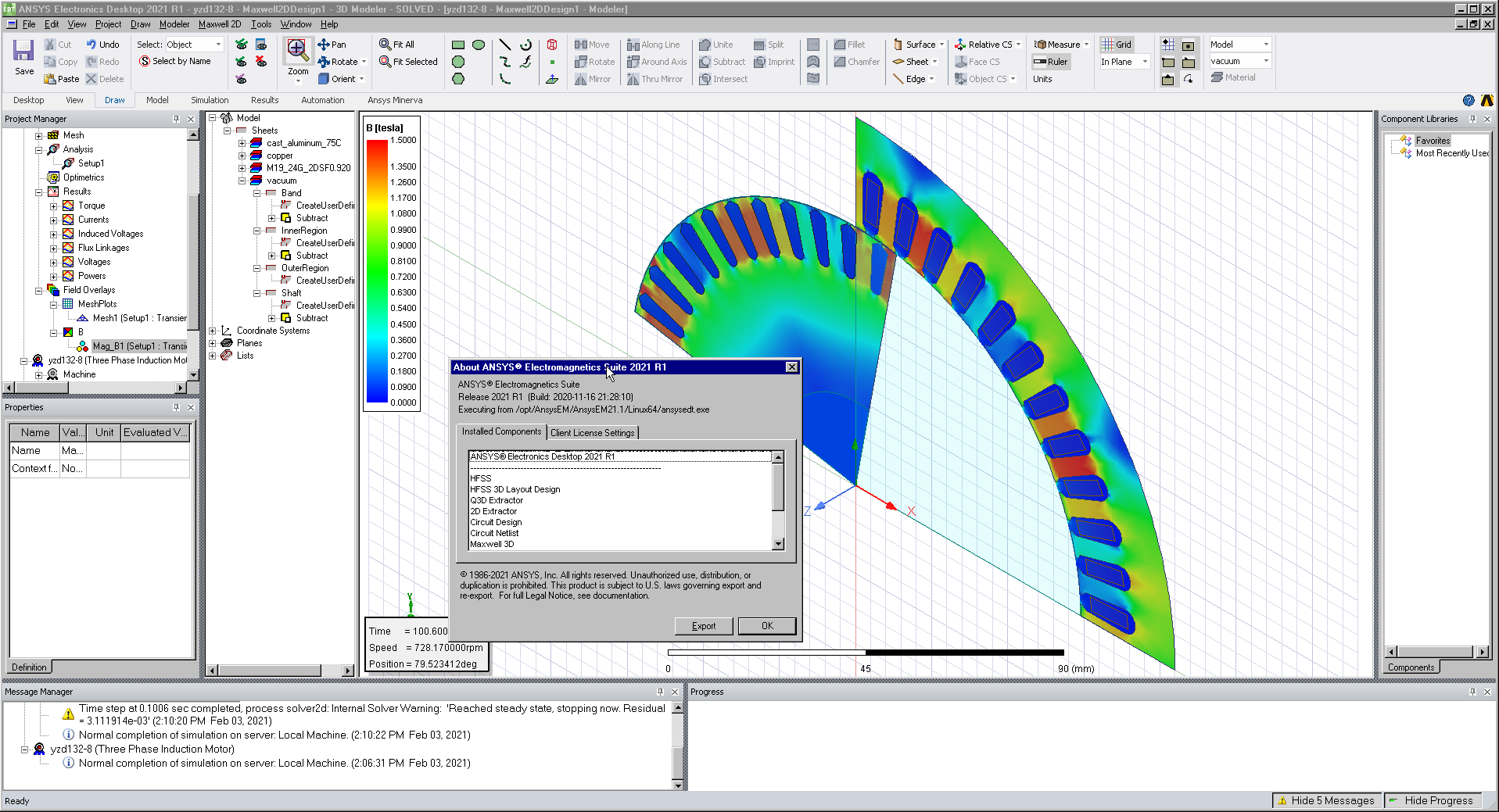
Task: Select the Draw arc tool
Action: [x=525, y=45]
